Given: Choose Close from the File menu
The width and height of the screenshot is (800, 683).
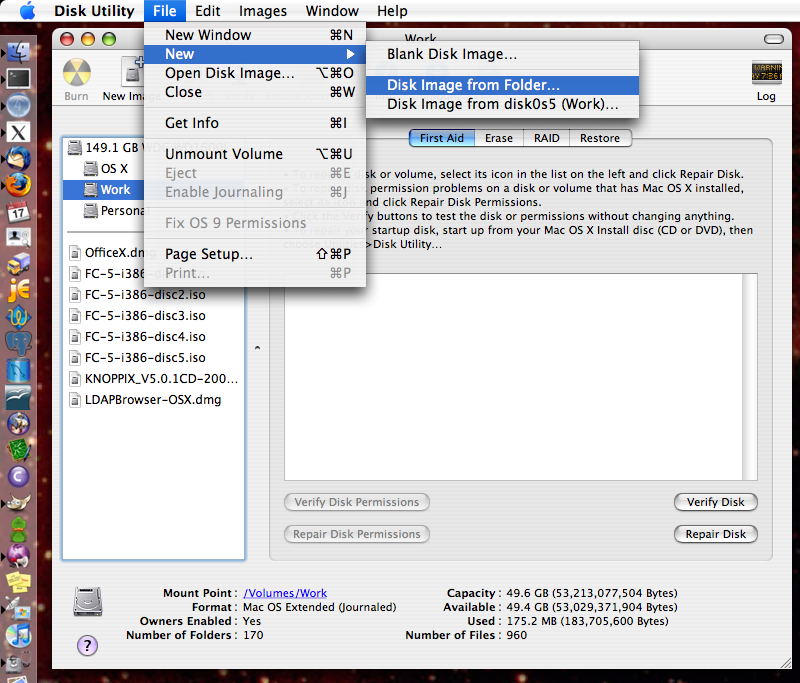Looking at the screenshot, I should click(255, 92).
